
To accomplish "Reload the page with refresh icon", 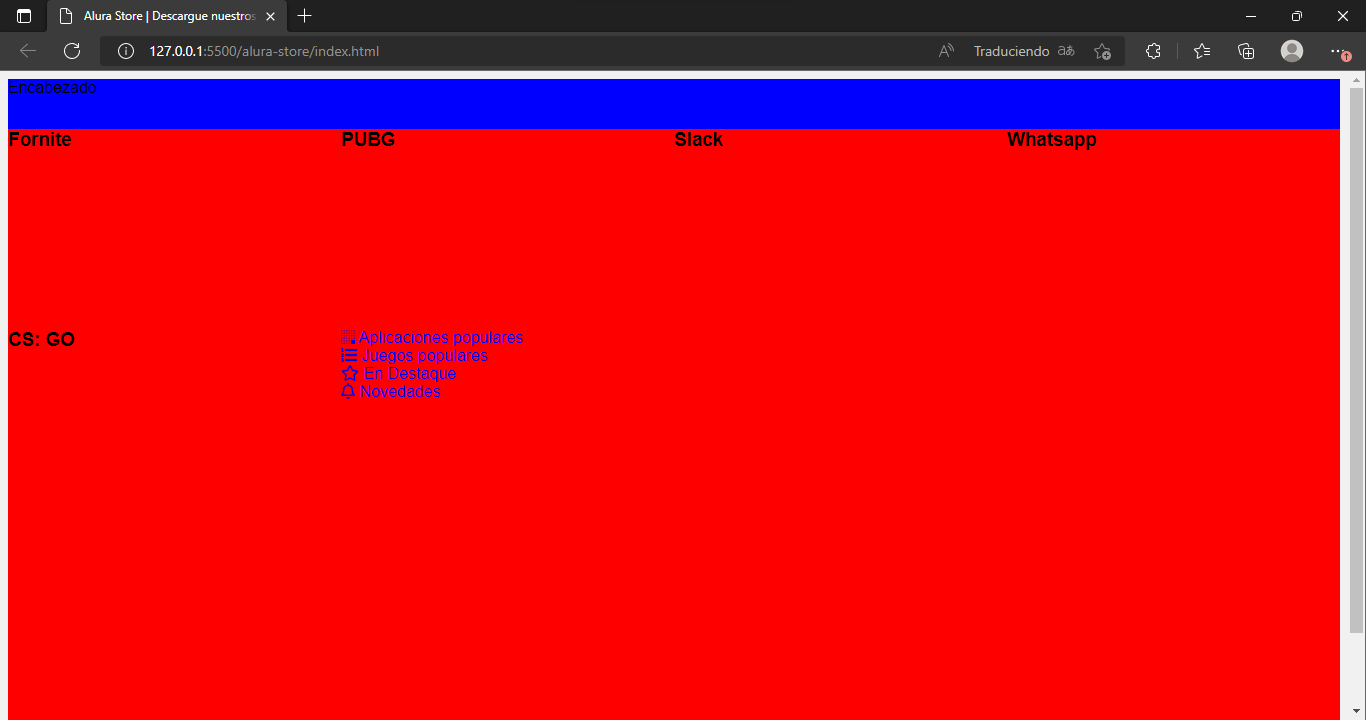I will (72, 51).
